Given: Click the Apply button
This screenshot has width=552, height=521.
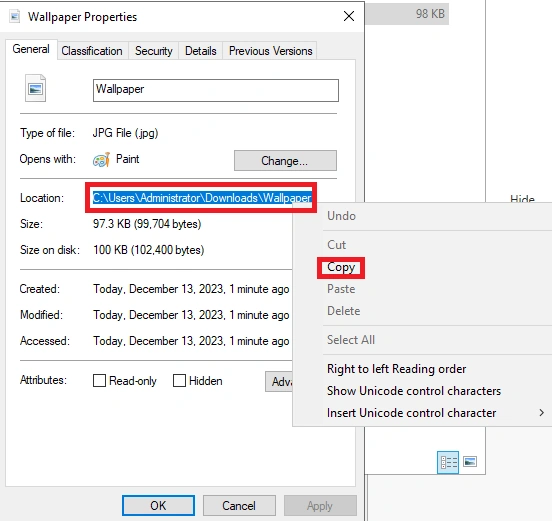Looking at the screenshot, I should pyautogui.click(x=320, y=506).
